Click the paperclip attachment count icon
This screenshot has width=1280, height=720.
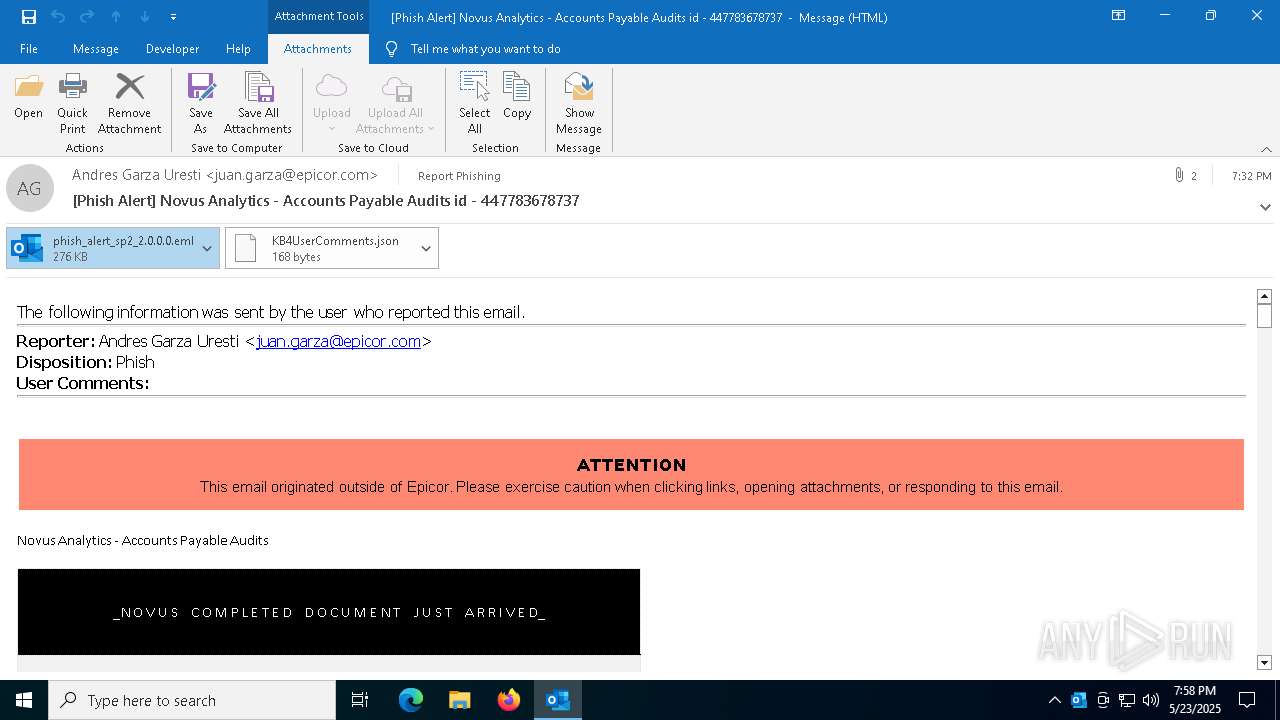pyautogui.click(x=1179, y=176)
